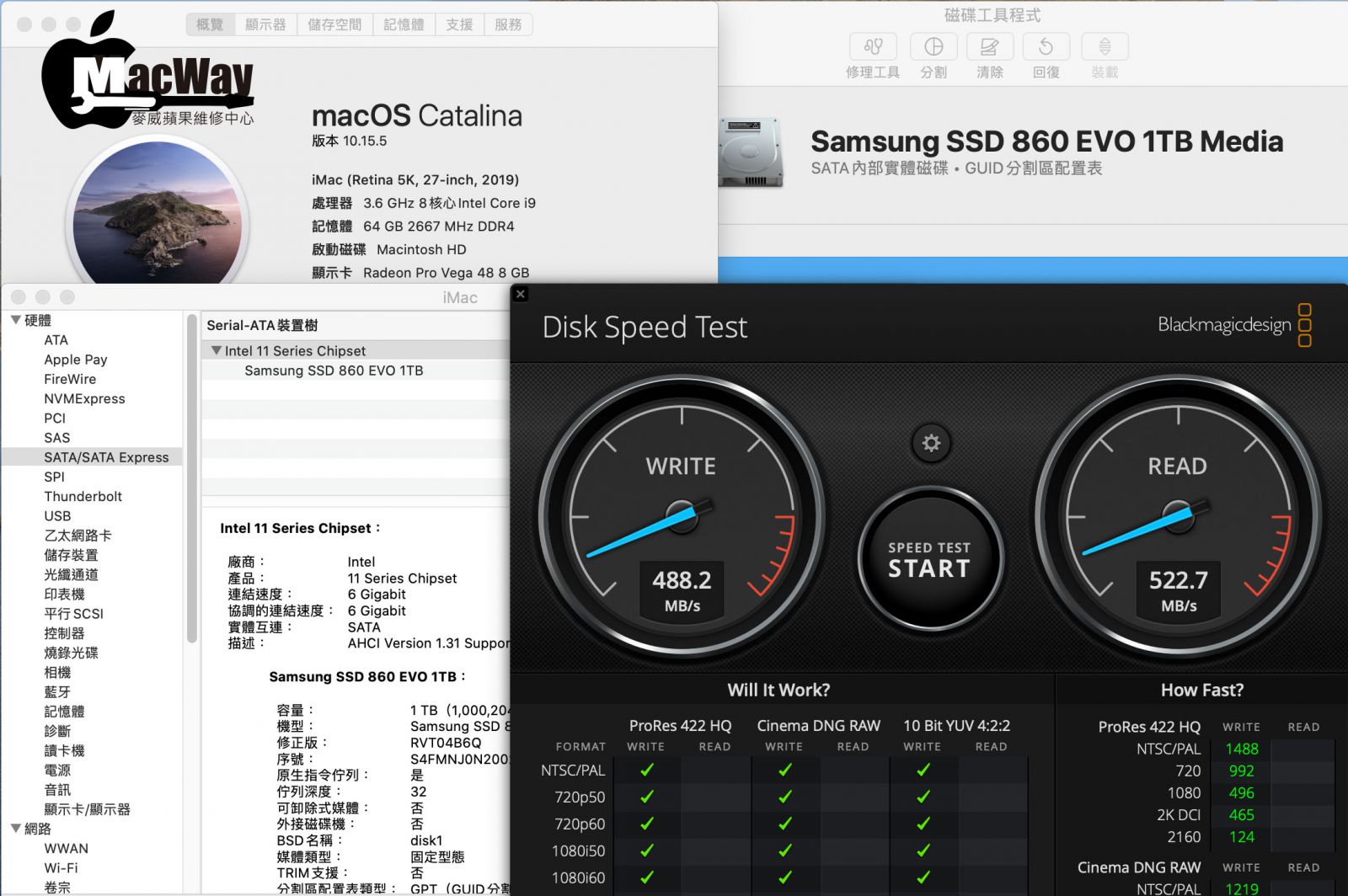This screenshot has width=1348, height=896.
Task: Collapse the Intel 11 Series Chipset tree
Action: point(217,350)
